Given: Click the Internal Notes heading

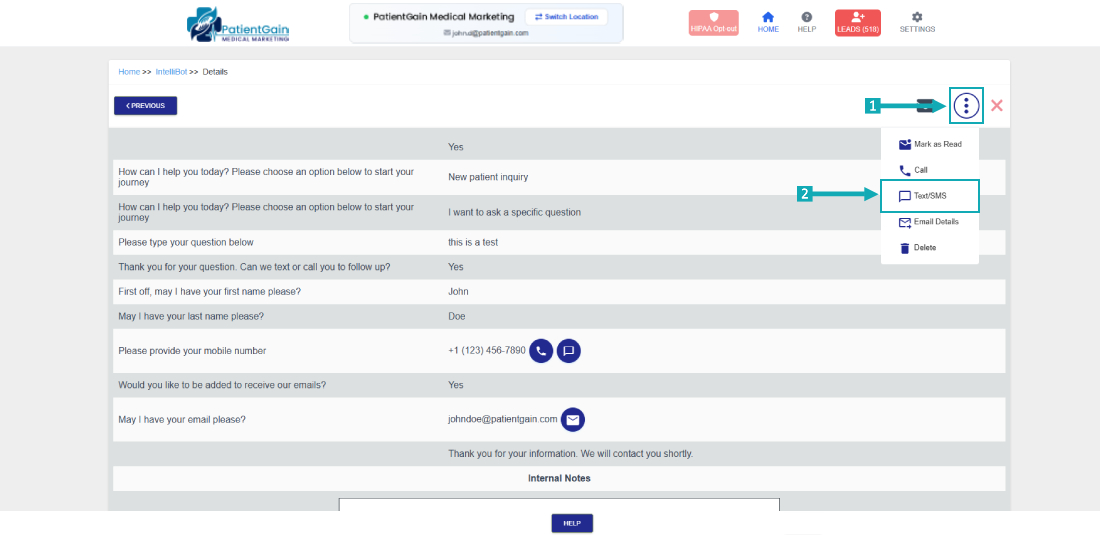Looking at the screenshot, I should 559,479.
